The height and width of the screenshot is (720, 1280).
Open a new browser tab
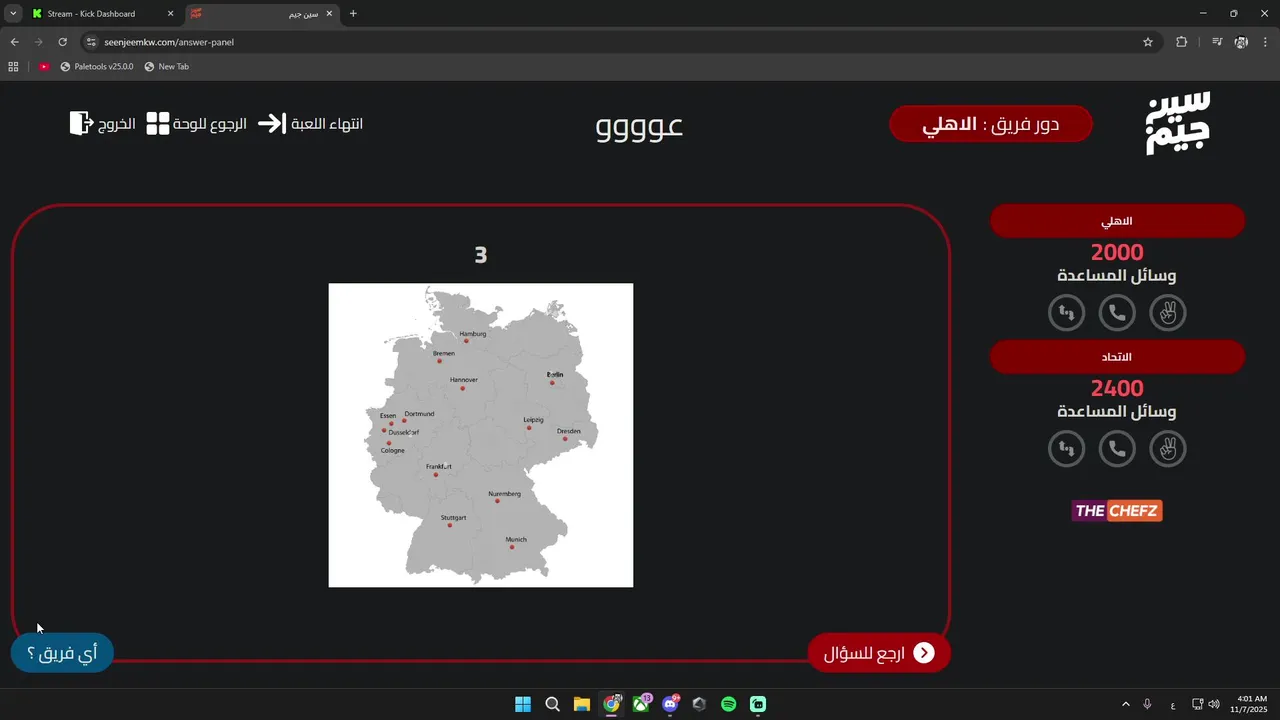pyautogui.click(x=353, y=14)
